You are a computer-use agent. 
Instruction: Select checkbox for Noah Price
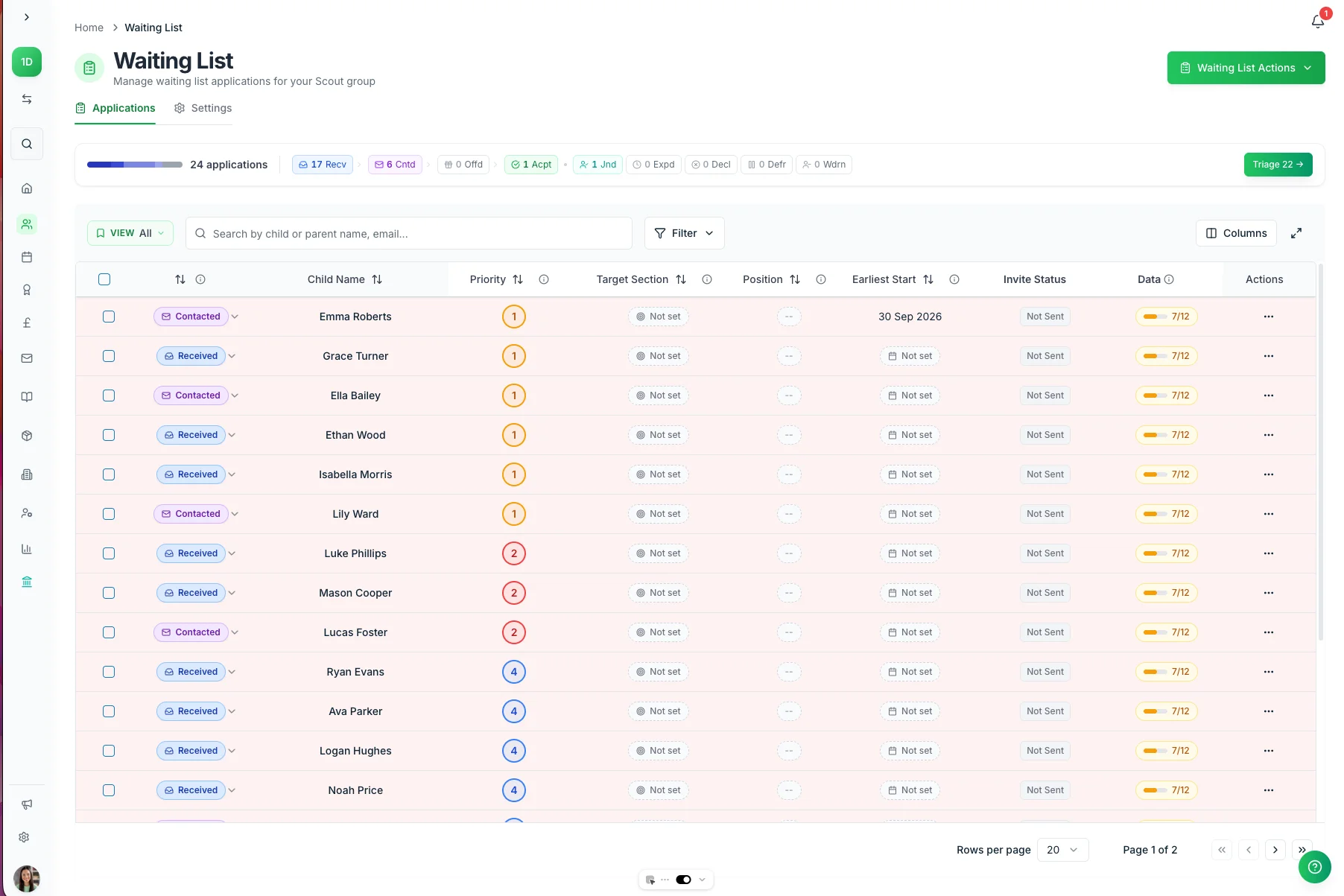click(109, 790)
